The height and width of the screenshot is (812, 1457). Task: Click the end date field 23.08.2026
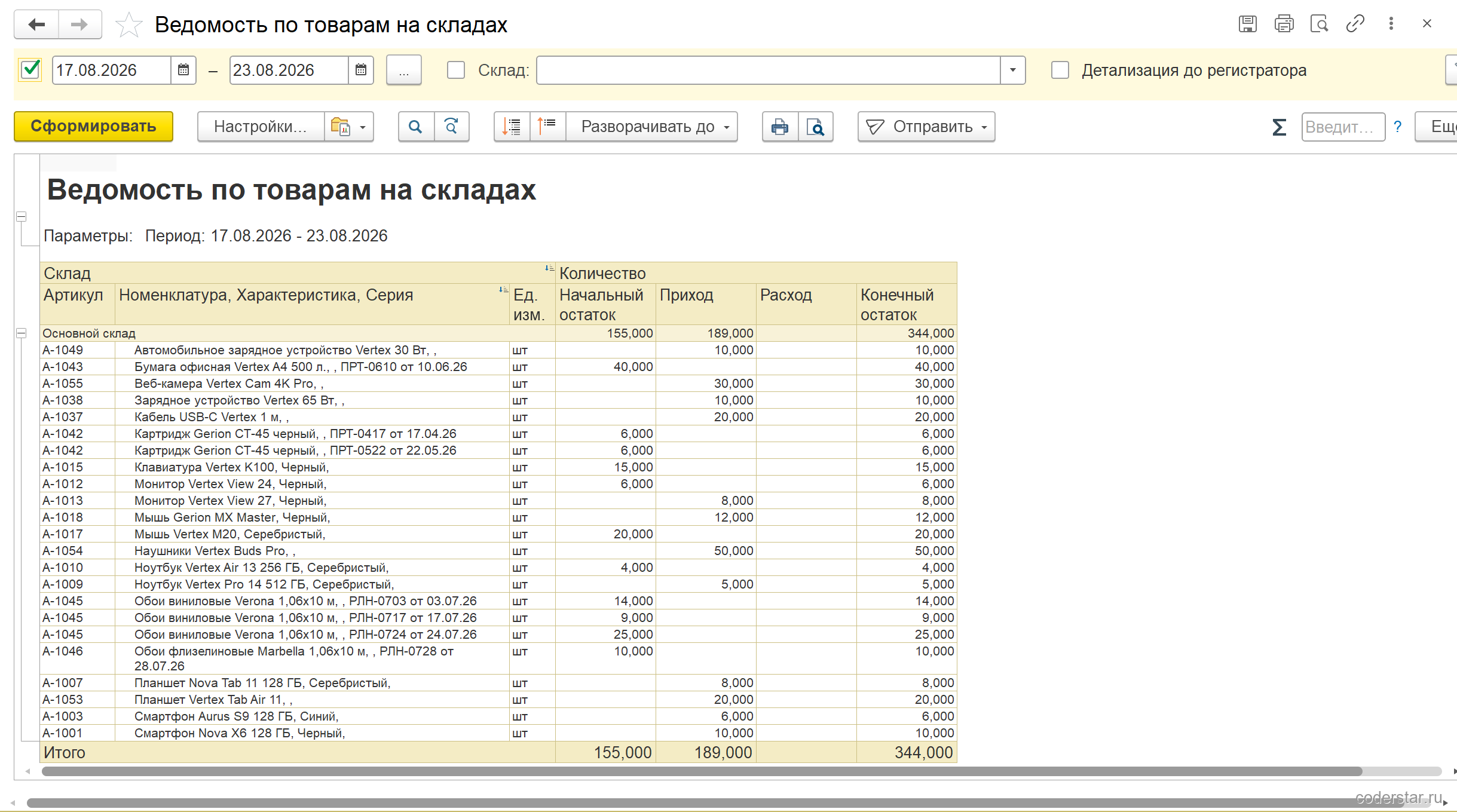tap(289, 71)
